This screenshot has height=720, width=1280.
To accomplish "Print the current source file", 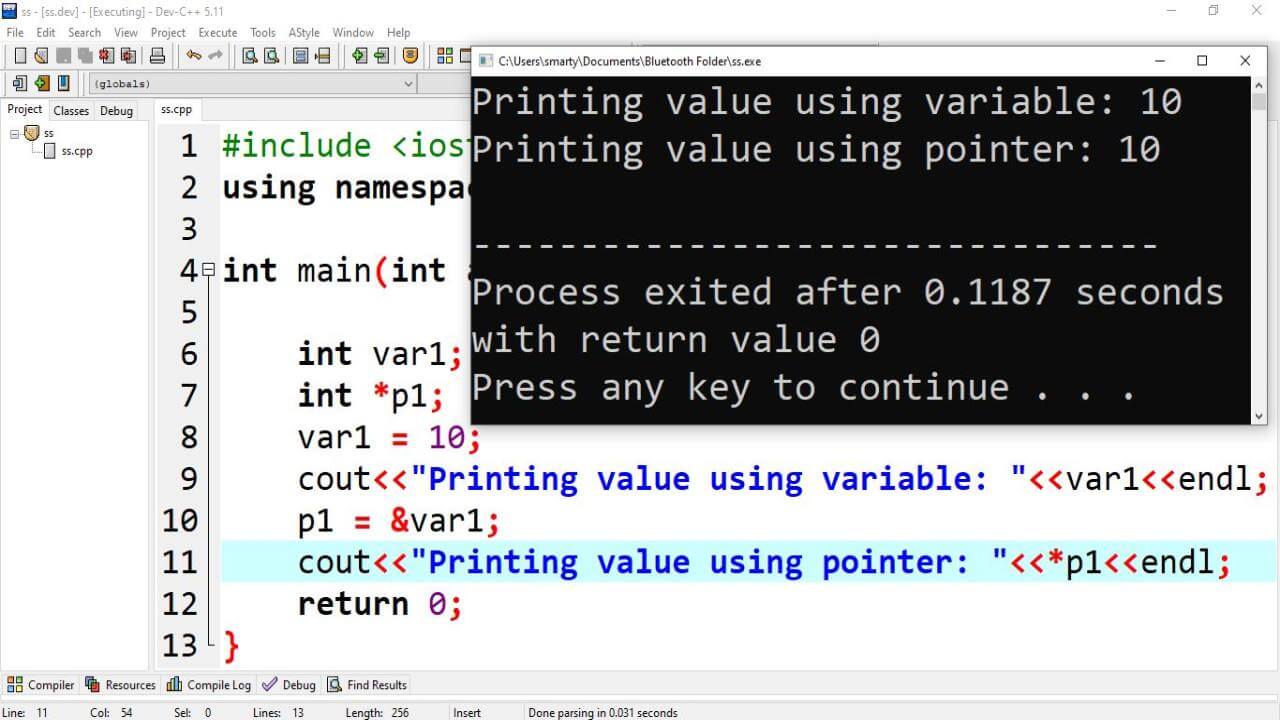I will tap(156, 56).
